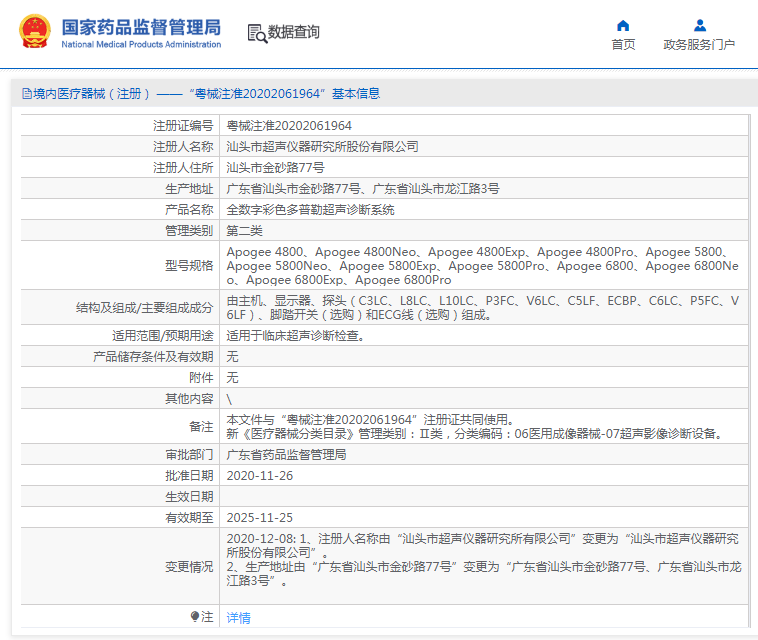This screenshot has height=640, width=758.
Task: Select the value 粤械注准20202061964 in 注册证编号 row
Action: tap(289, 126)
